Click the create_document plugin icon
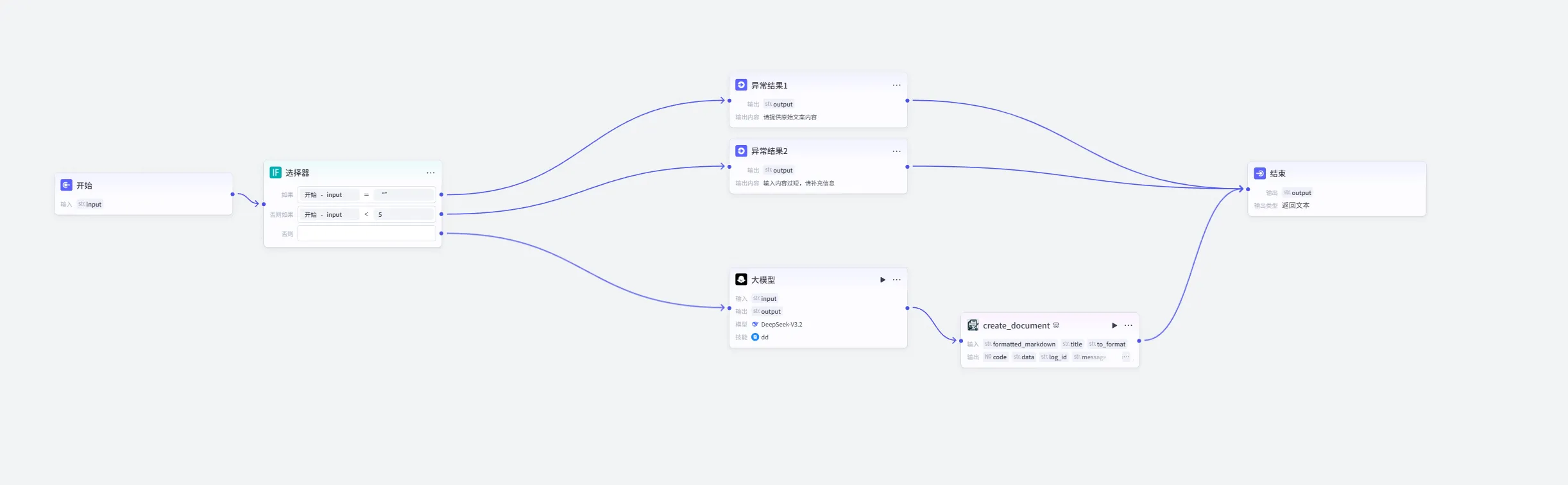 pyautogui.click(x=973, y=325)
